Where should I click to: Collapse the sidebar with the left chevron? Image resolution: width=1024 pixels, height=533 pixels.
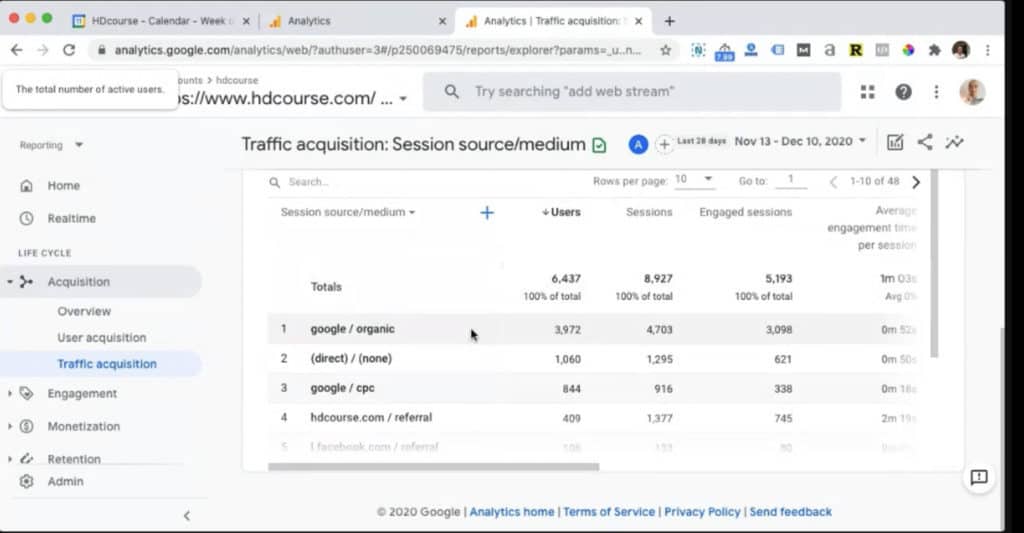187,516
